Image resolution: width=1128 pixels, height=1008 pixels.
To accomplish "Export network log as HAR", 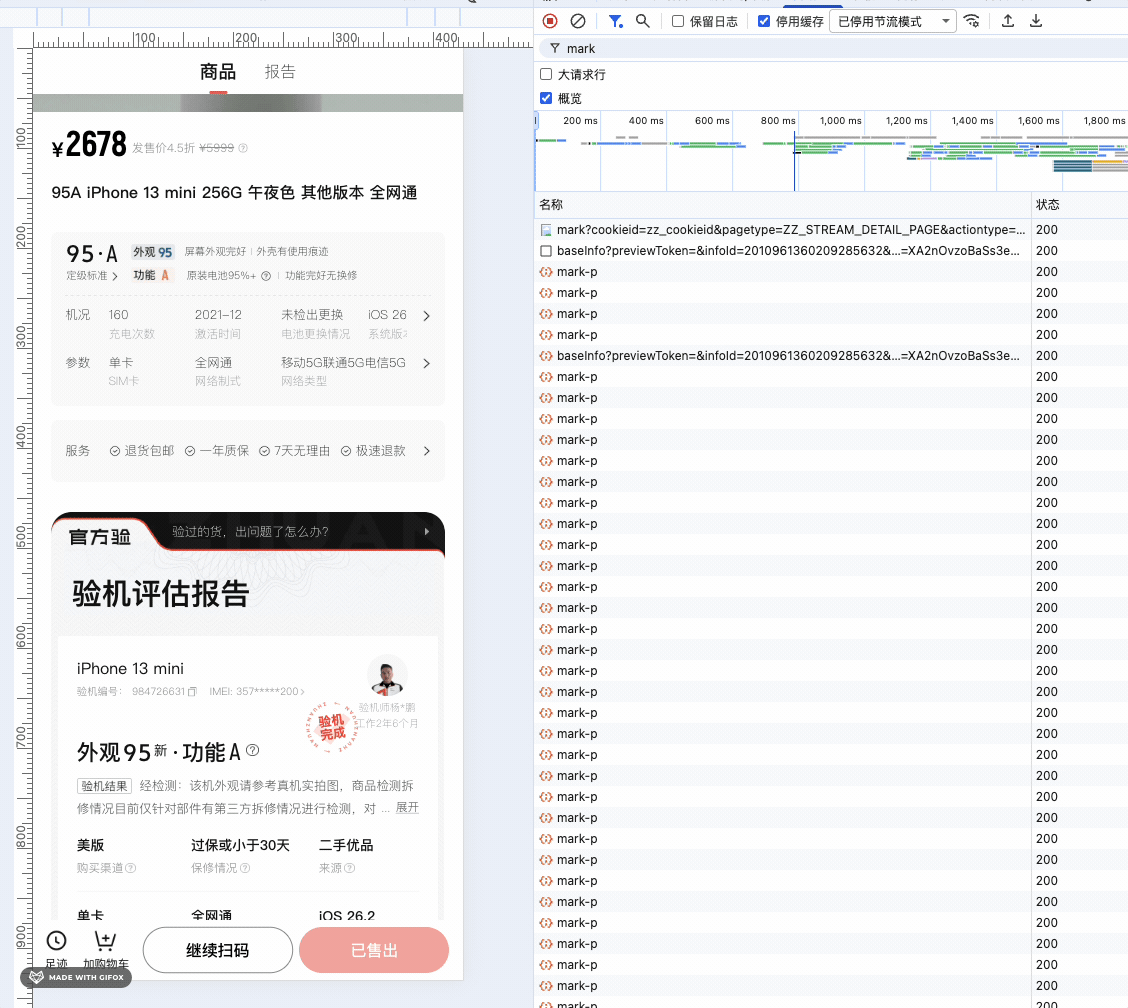I will tap(1036, 20).
